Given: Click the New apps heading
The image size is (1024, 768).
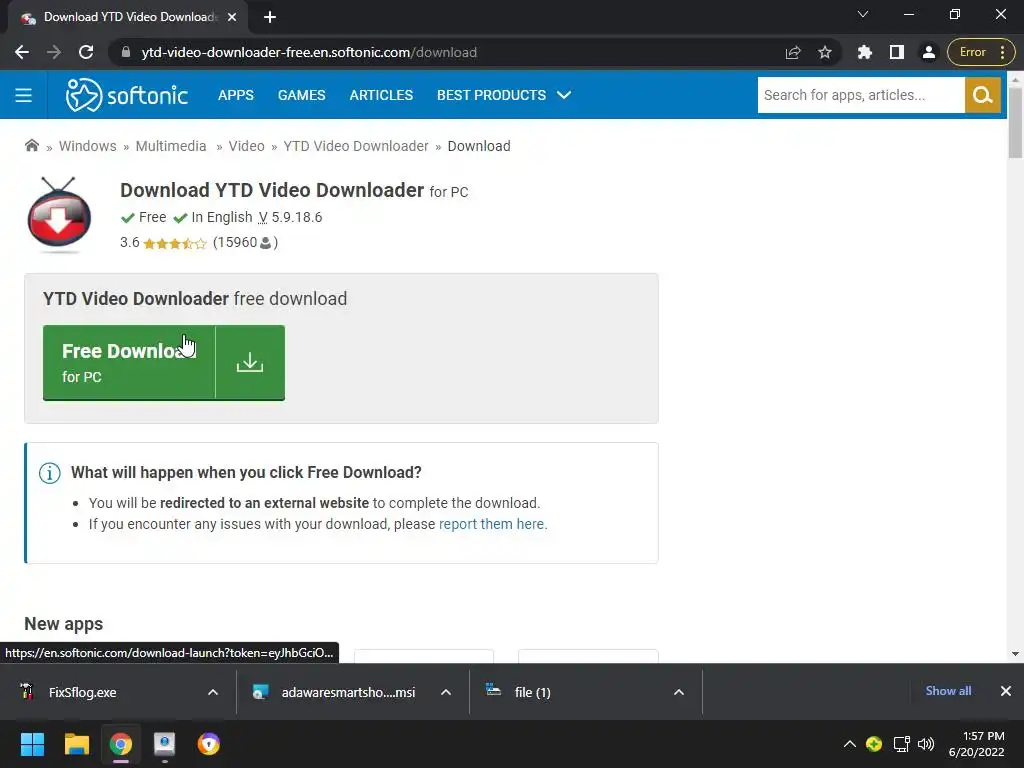Looking at the screenshot, I should tap(63, 624).
